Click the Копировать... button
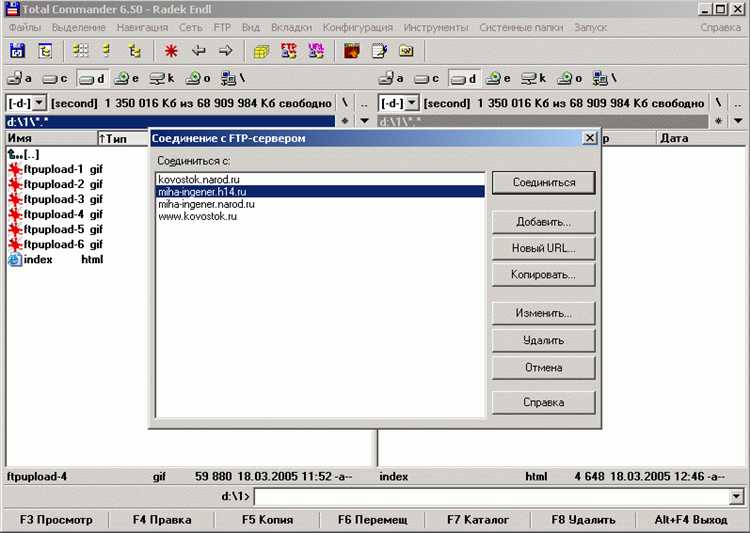This screenshot has height=533, width=750. pos(544,275)
